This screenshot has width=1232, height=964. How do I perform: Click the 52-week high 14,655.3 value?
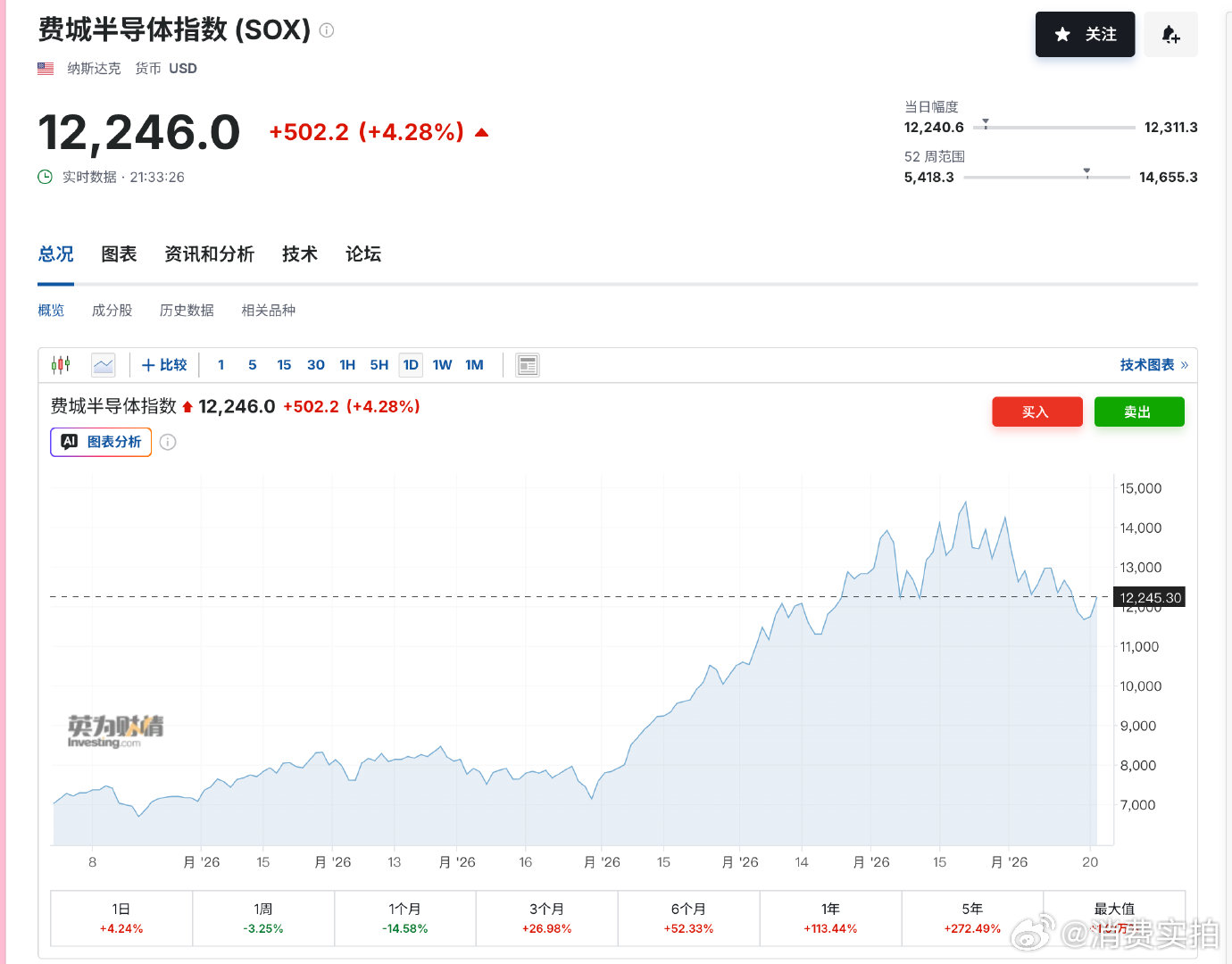click(x=1169, y=177)
